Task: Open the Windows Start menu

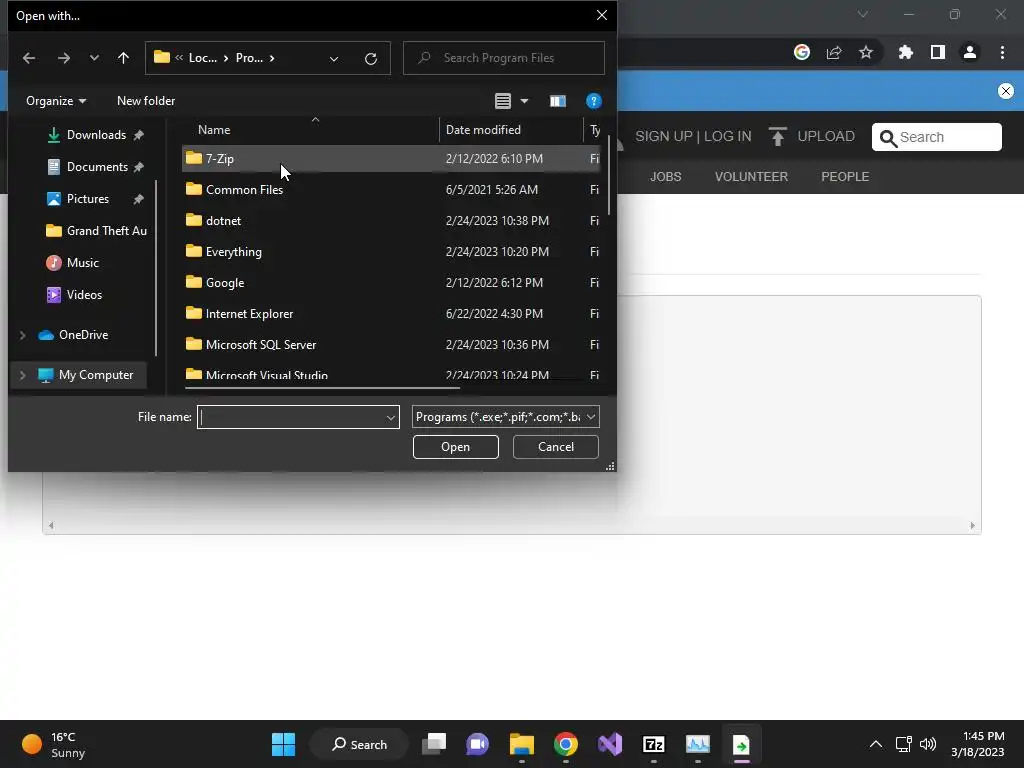Action: click(x=283, y=744)
